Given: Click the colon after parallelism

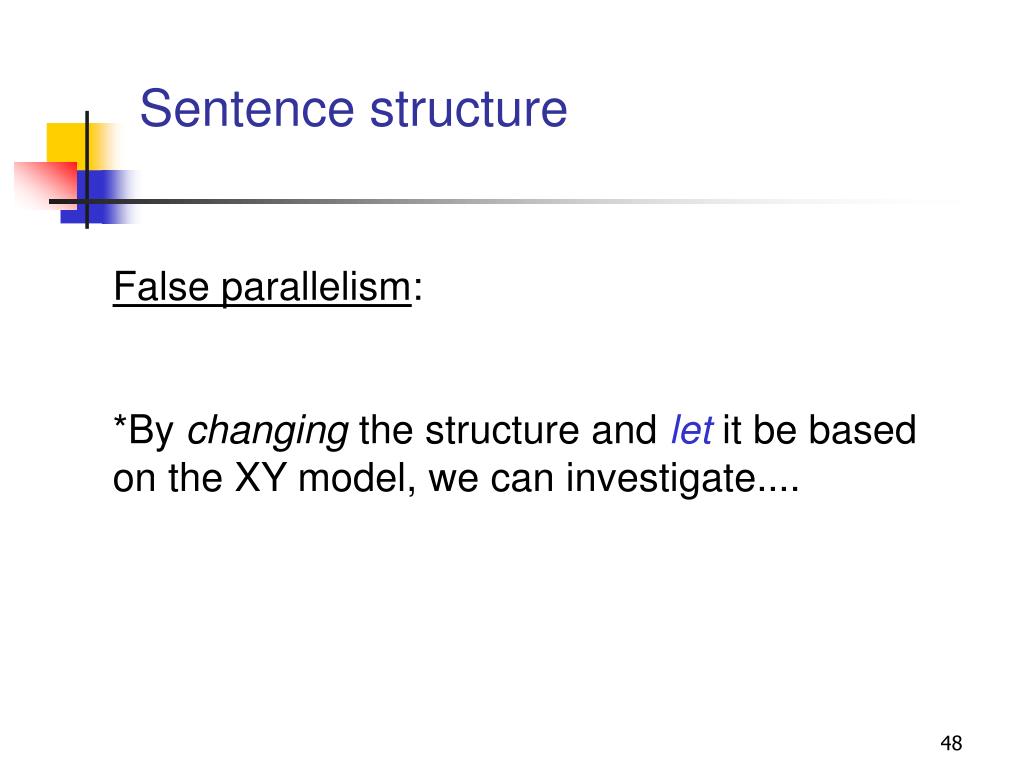Looking at the screenshot, I should tap(418, 289).
